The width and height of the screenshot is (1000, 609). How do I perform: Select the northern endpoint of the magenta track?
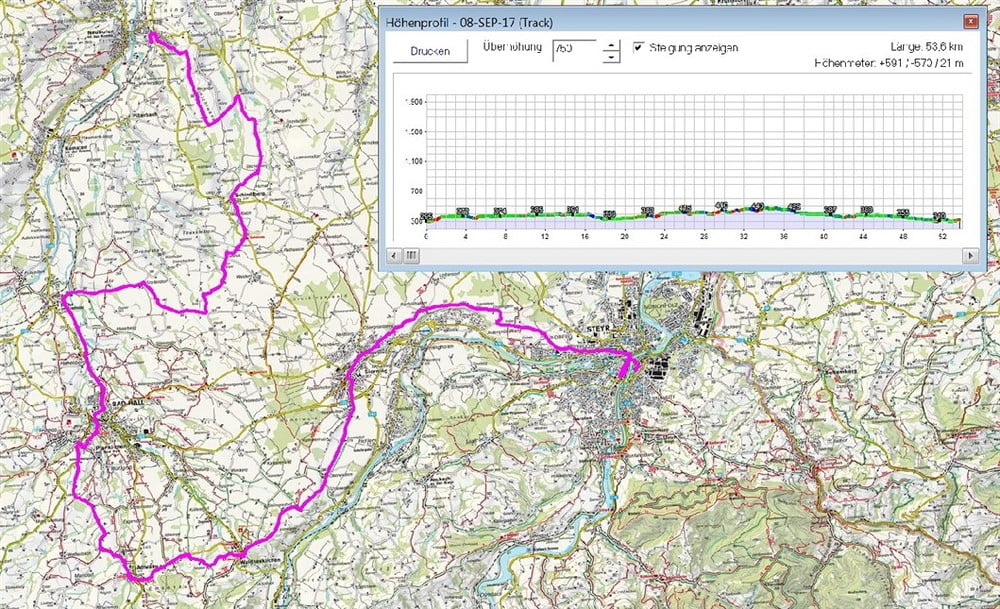151,34
